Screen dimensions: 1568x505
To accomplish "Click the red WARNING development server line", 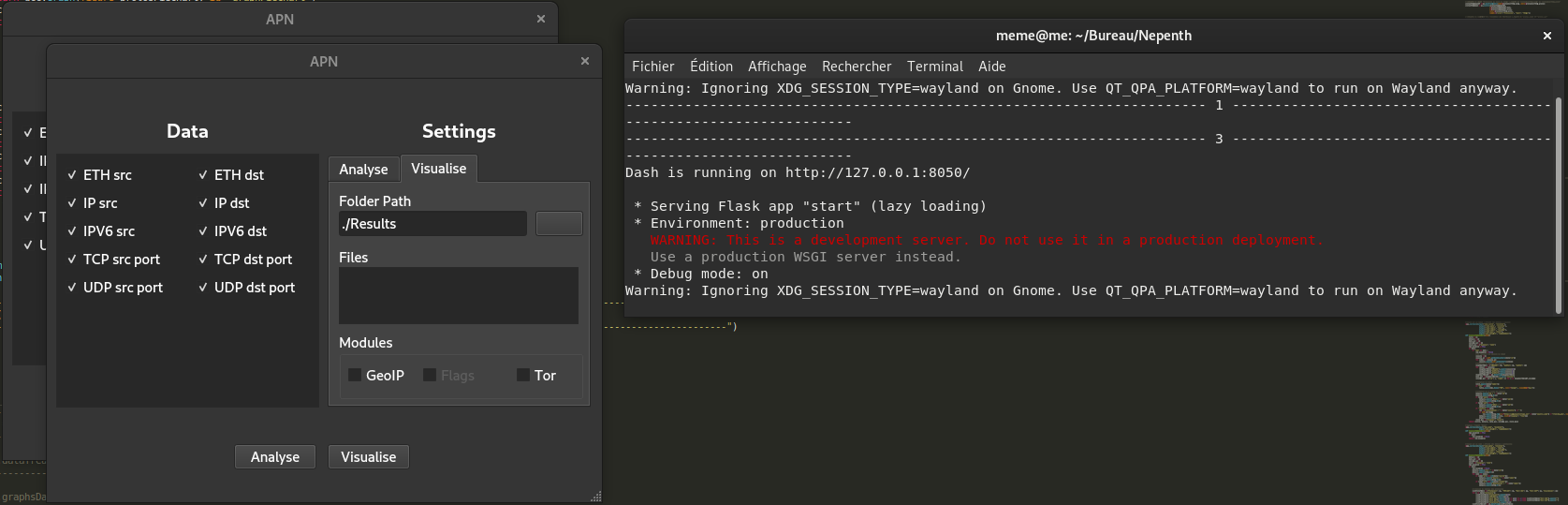I will point(987,241).
